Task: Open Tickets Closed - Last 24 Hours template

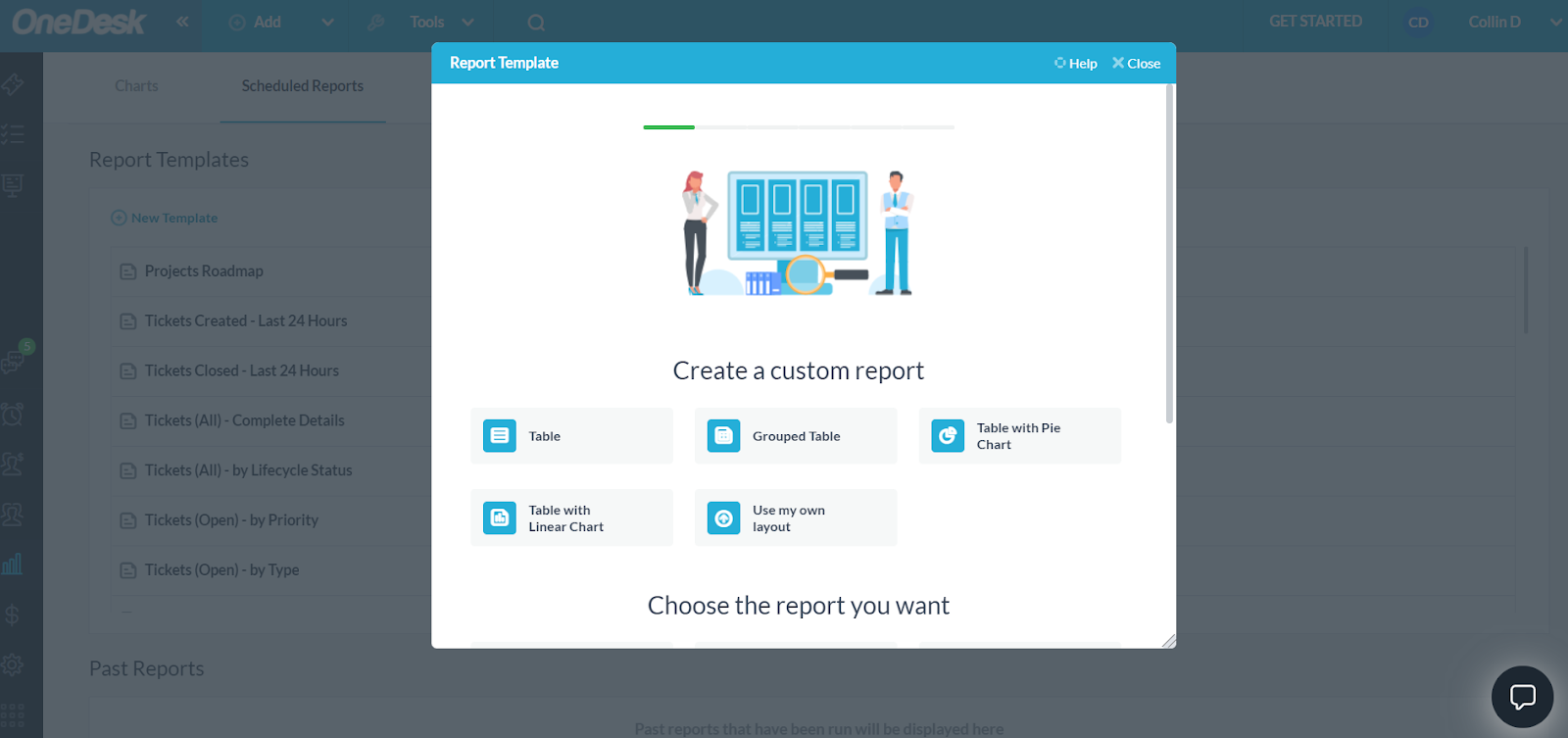Action: (242, 371)
